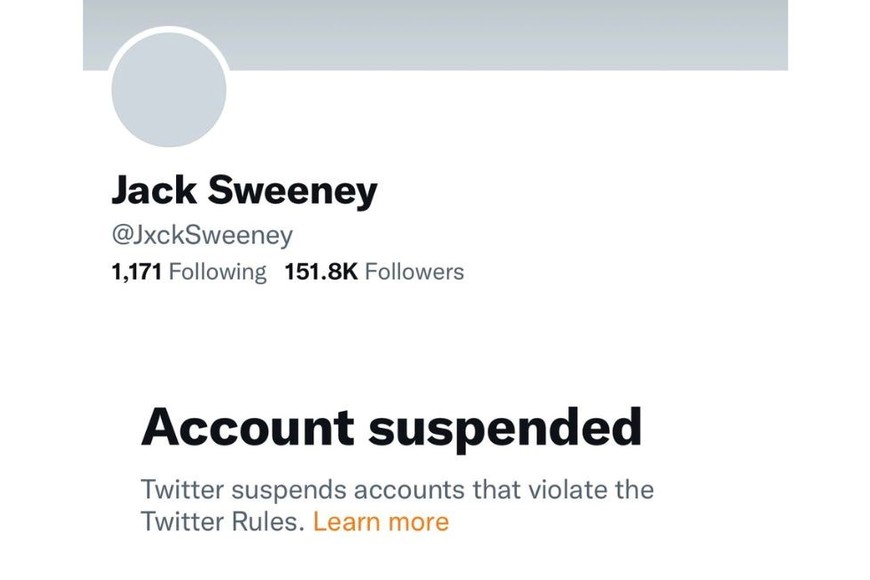Click the Account suspended heading
The image size is (870, 580).
pyautogui.click(x=391, y=428)
